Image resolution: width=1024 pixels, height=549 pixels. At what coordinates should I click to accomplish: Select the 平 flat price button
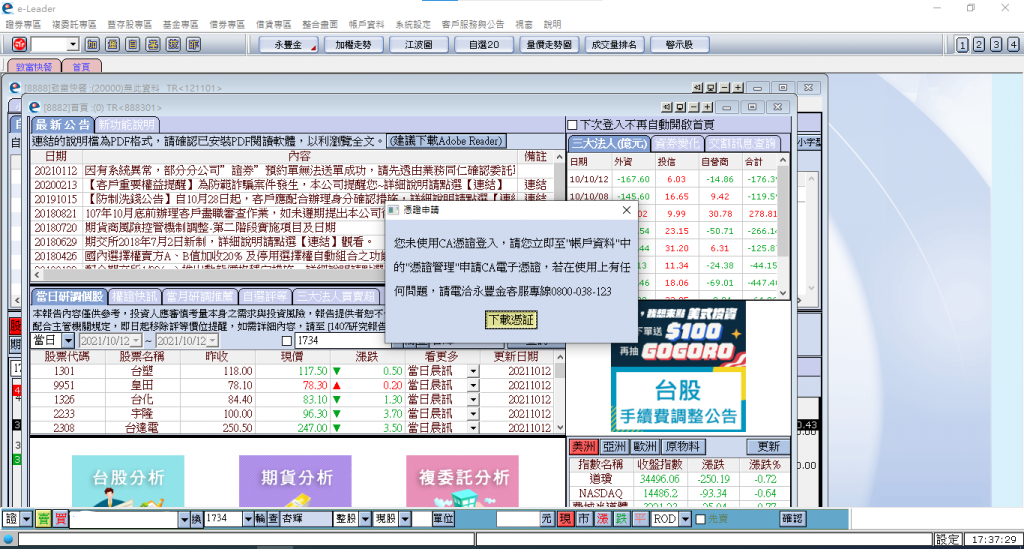click(641, 519)
